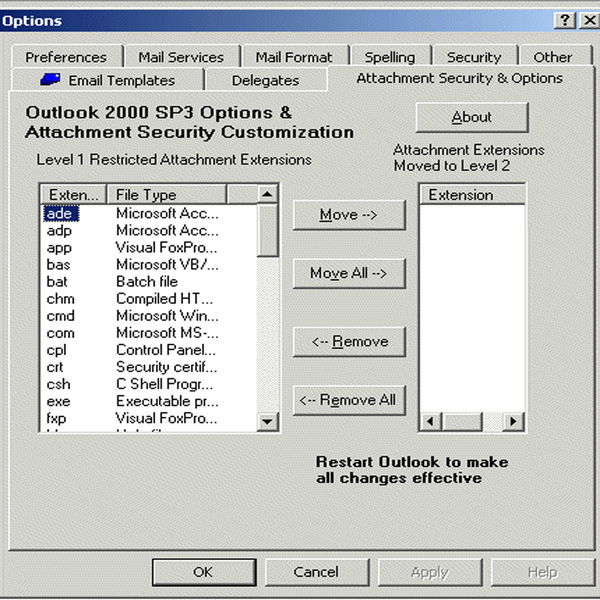Click the Level 1 list vertical scrollbar thumb
The height and width of the screenshot is (600, 600).
coord(267,230)
